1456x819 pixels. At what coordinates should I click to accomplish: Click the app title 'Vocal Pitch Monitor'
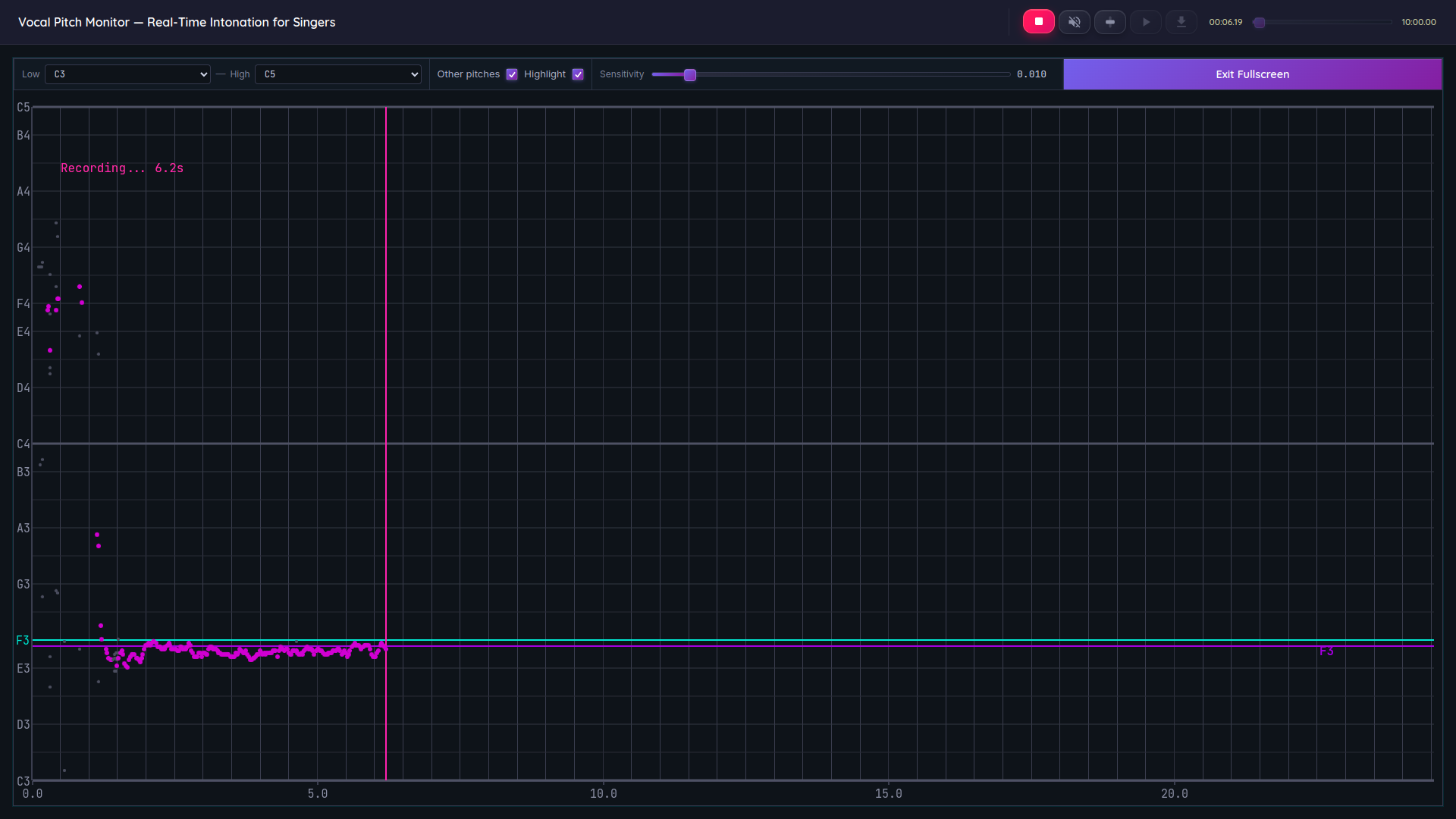click(x=74, y=23)
